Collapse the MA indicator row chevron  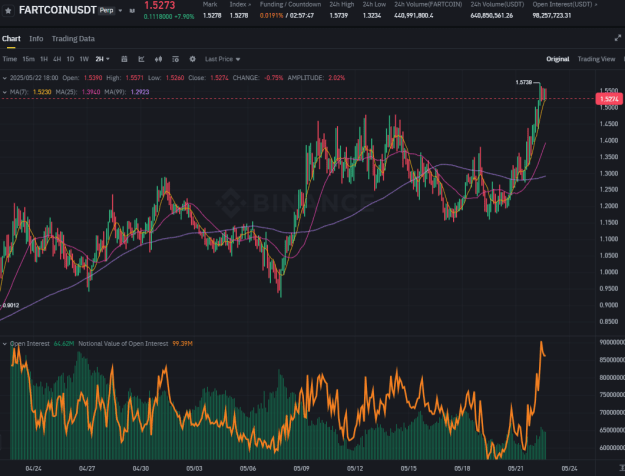pos(5,92)
